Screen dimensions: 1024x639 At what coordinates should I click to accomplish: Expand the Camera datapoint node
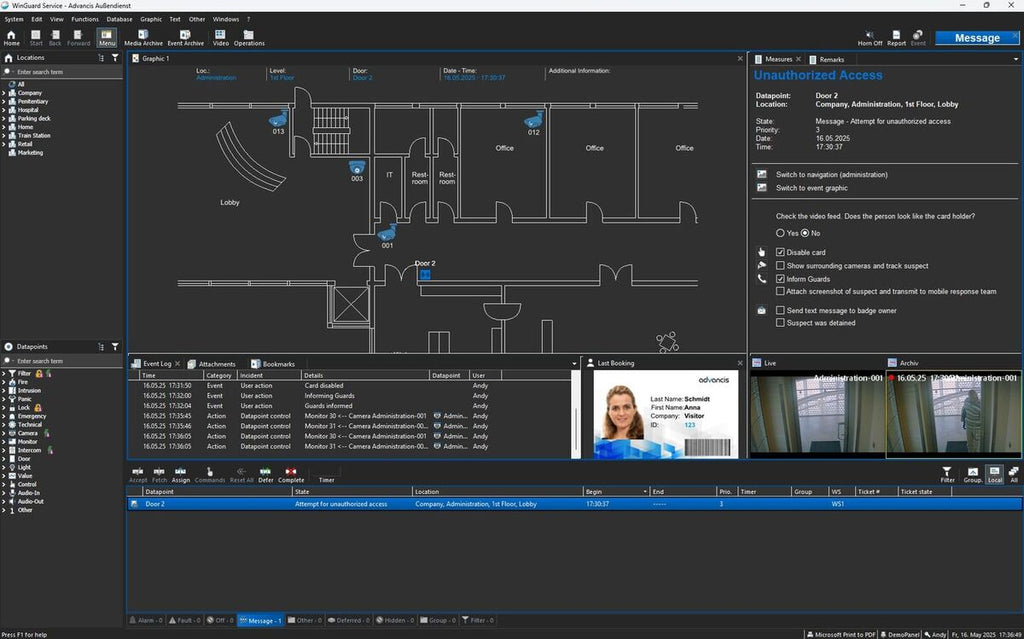tap(4, 433)
